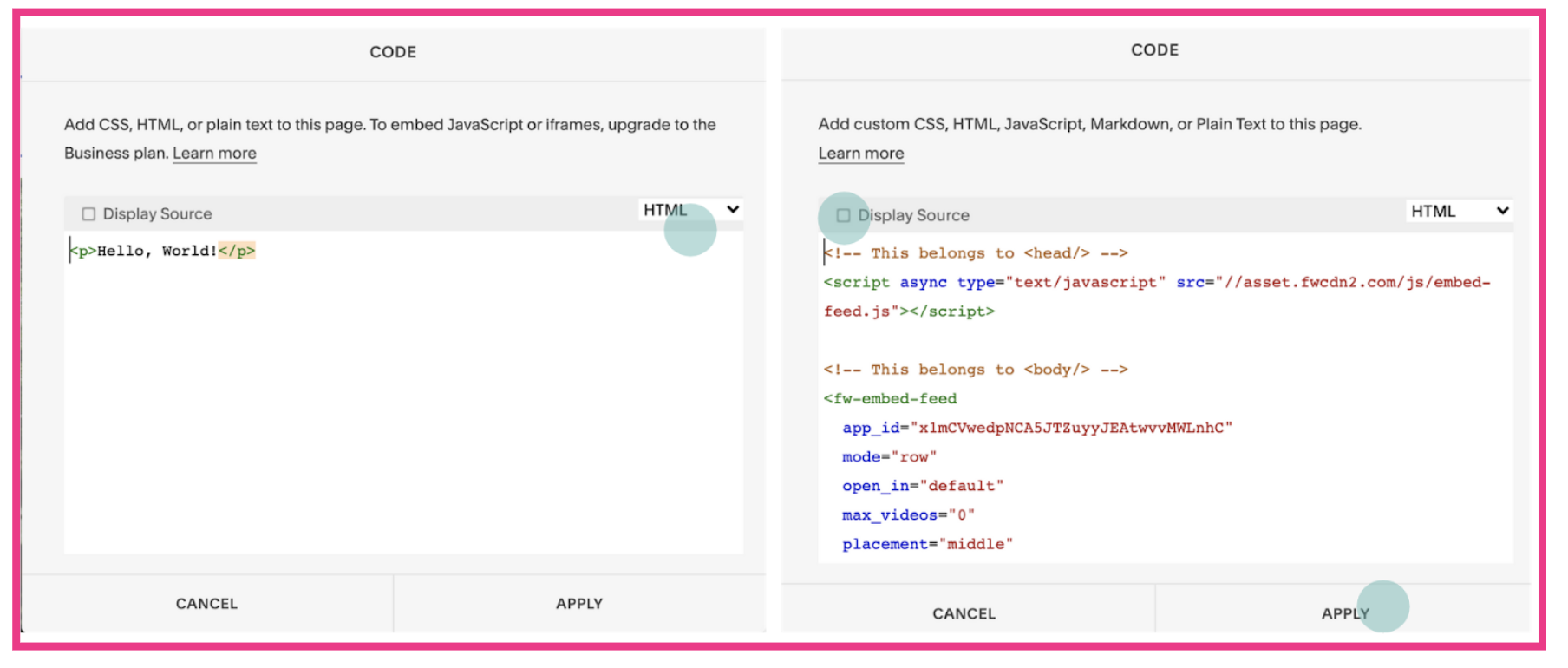
Task: Click the 'This belongs to <head/>' comment line
Action: point(976,253)
